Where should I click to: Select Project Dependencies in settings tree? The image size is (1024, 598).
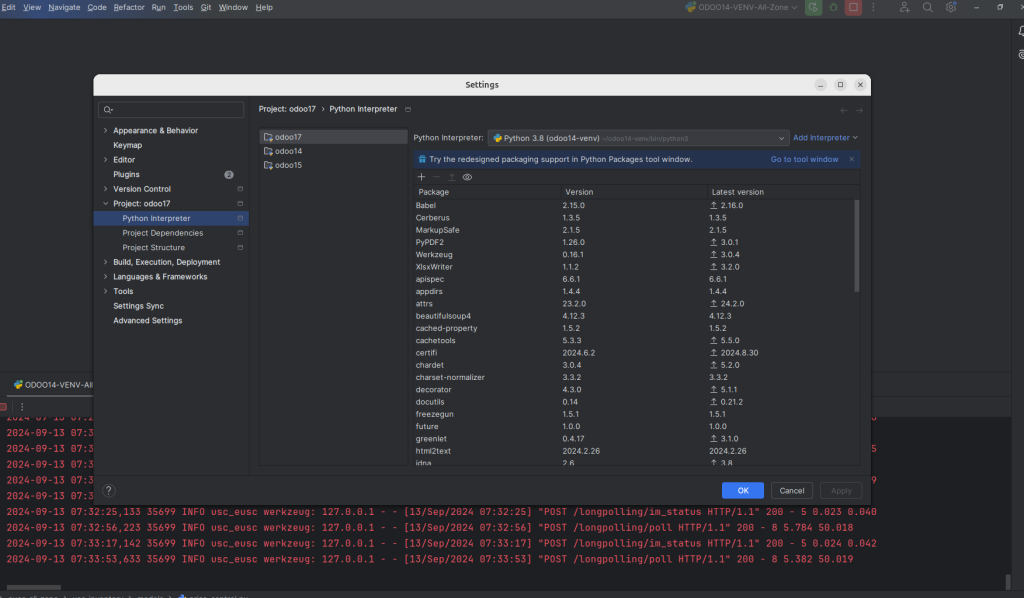pos(163,233)
